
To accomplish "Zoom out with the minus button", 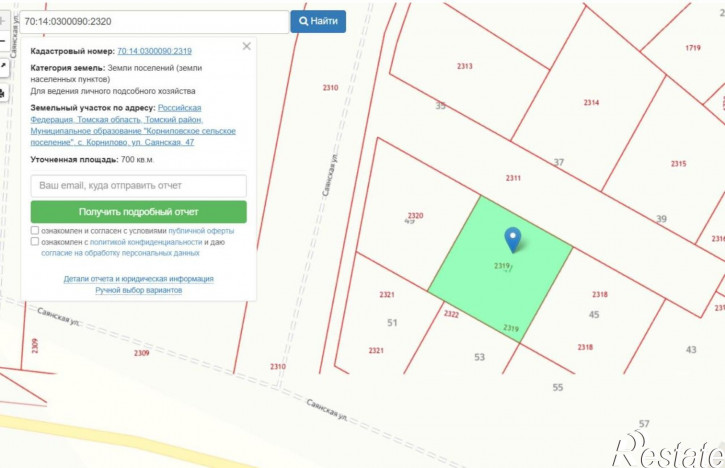I will click(x=3, y=43).
